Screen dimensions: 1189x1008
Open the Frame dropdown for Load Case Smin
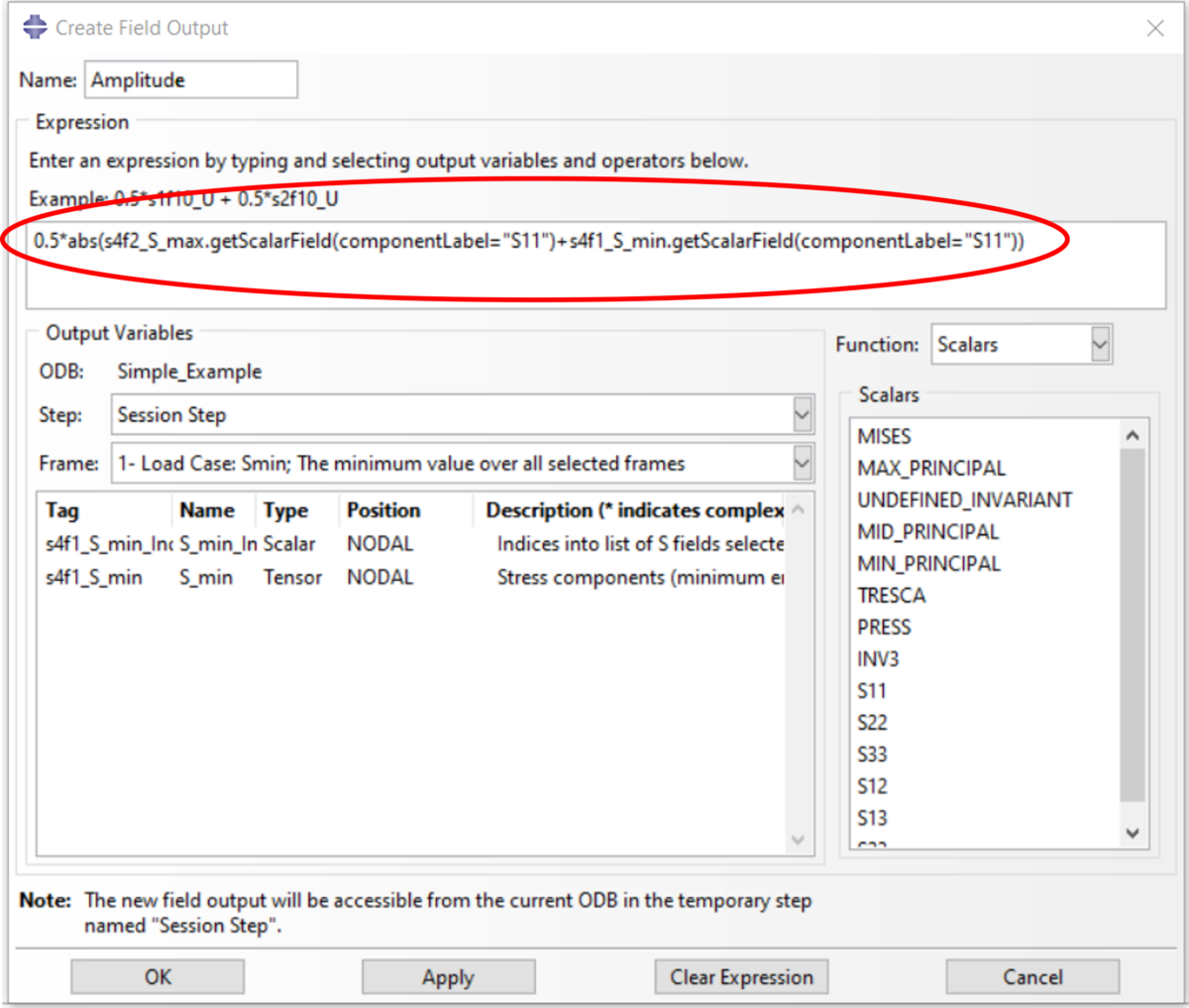[x=463, y=463]
